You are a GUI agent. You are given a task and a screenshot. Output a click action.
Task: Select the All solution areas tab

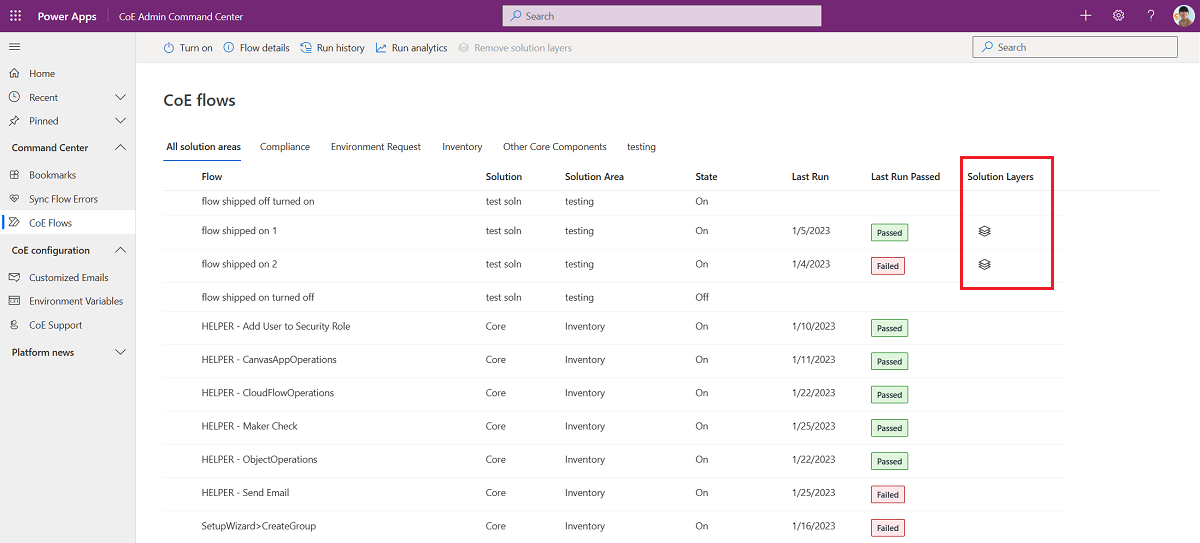(203, 147)
